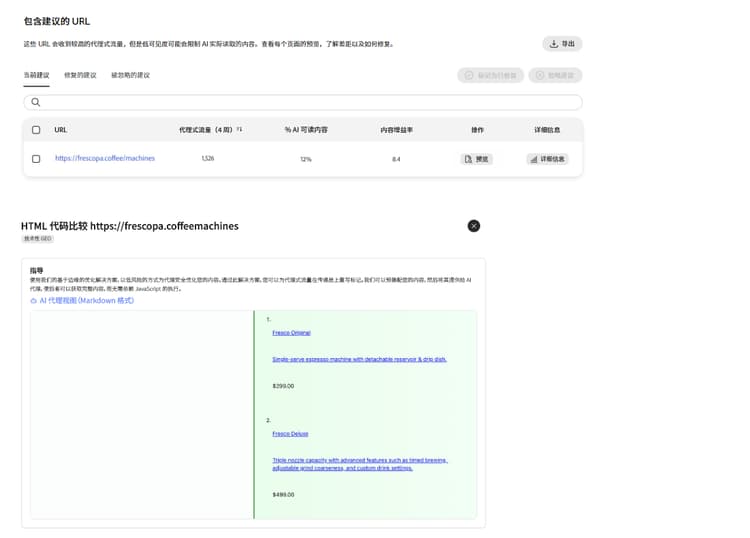Switch to the 当前建议 tab
Image resolution: width=750 pixels, height=538 pixels.
point(36,75)
